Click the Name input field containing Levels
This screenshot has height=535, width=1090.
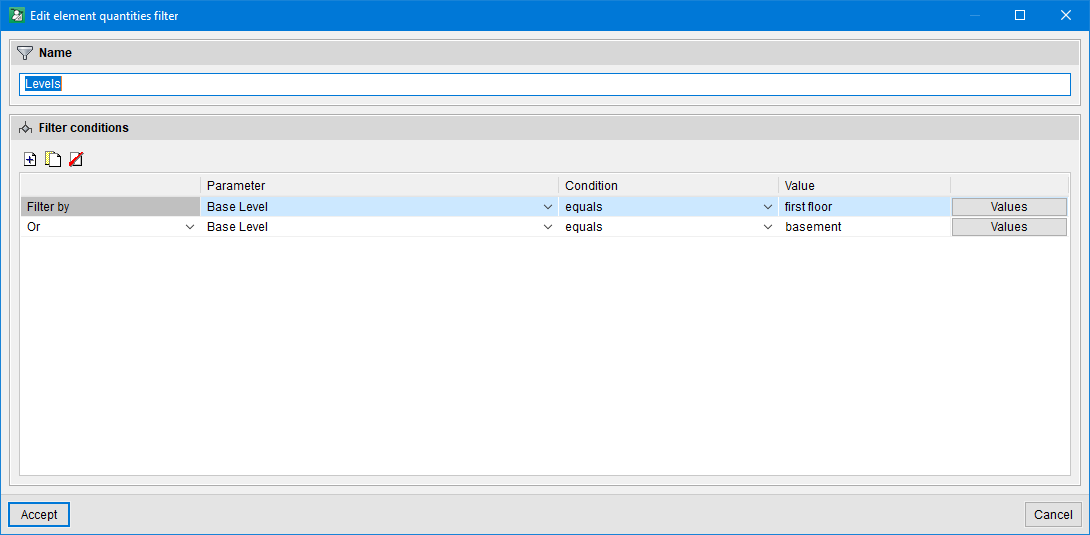tap(544, 84)
